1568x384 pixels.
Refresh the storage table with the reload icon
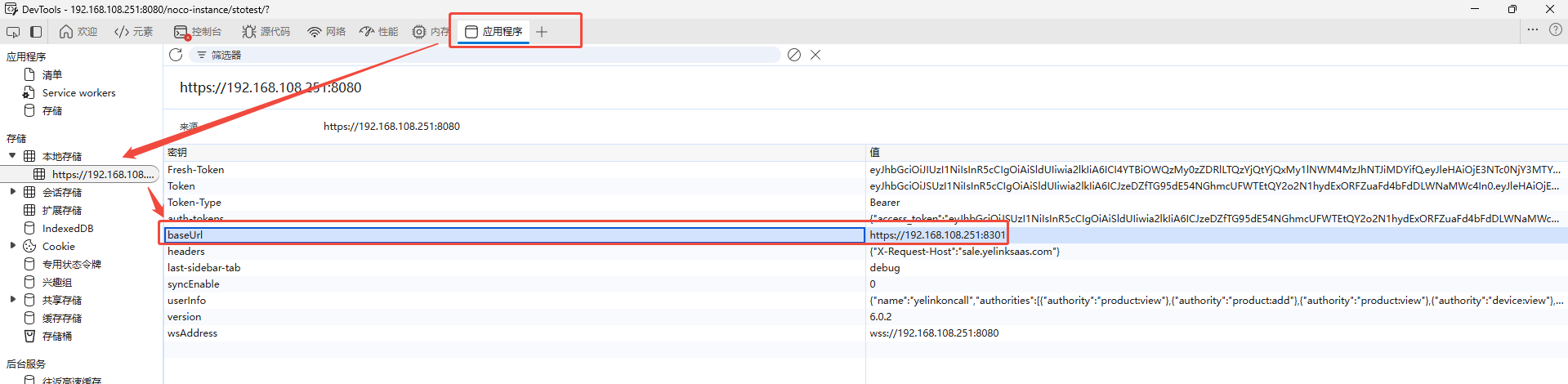pos(176,55)
